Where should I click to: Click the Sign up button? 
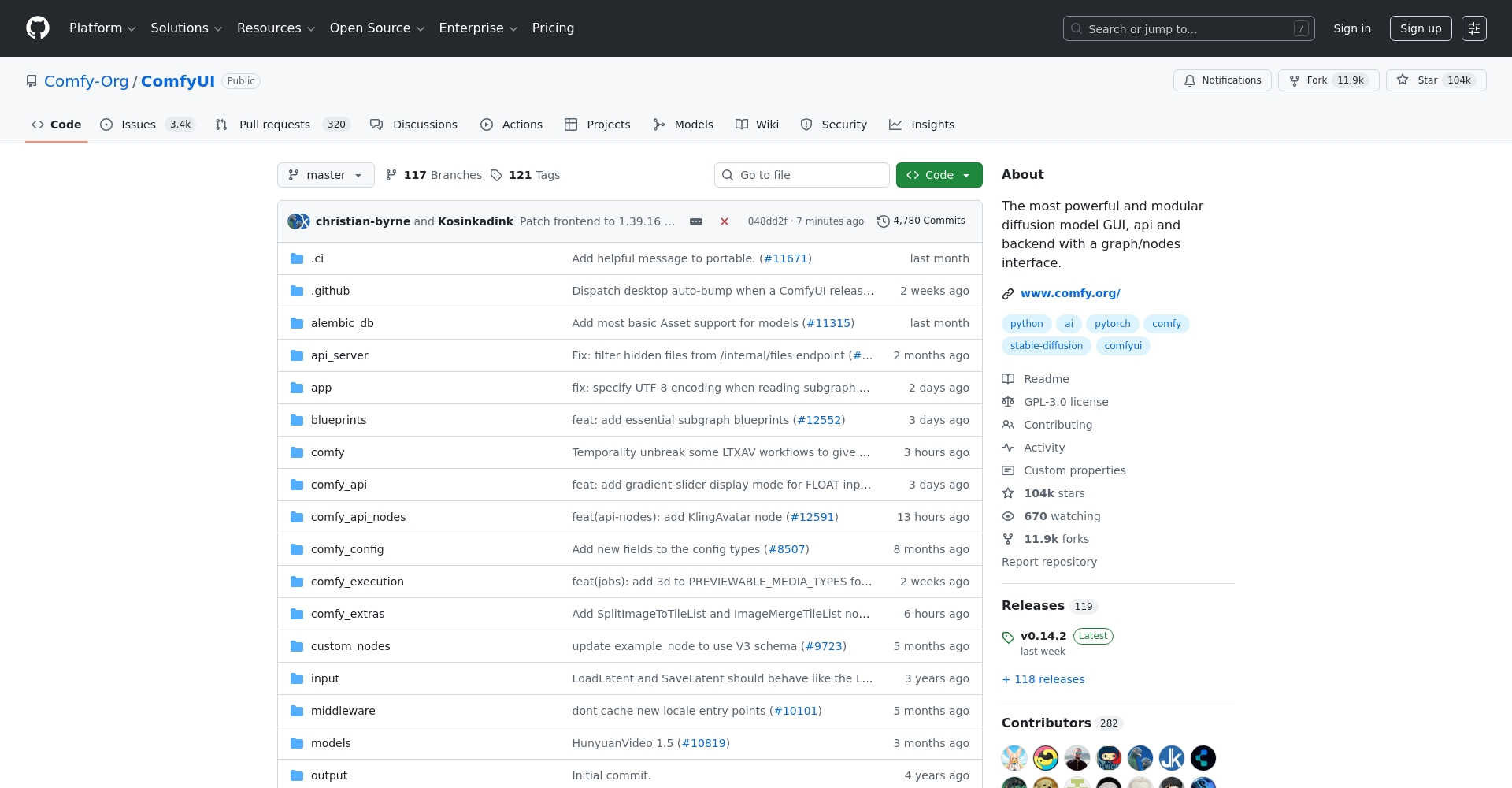(x=1420, y=28)
